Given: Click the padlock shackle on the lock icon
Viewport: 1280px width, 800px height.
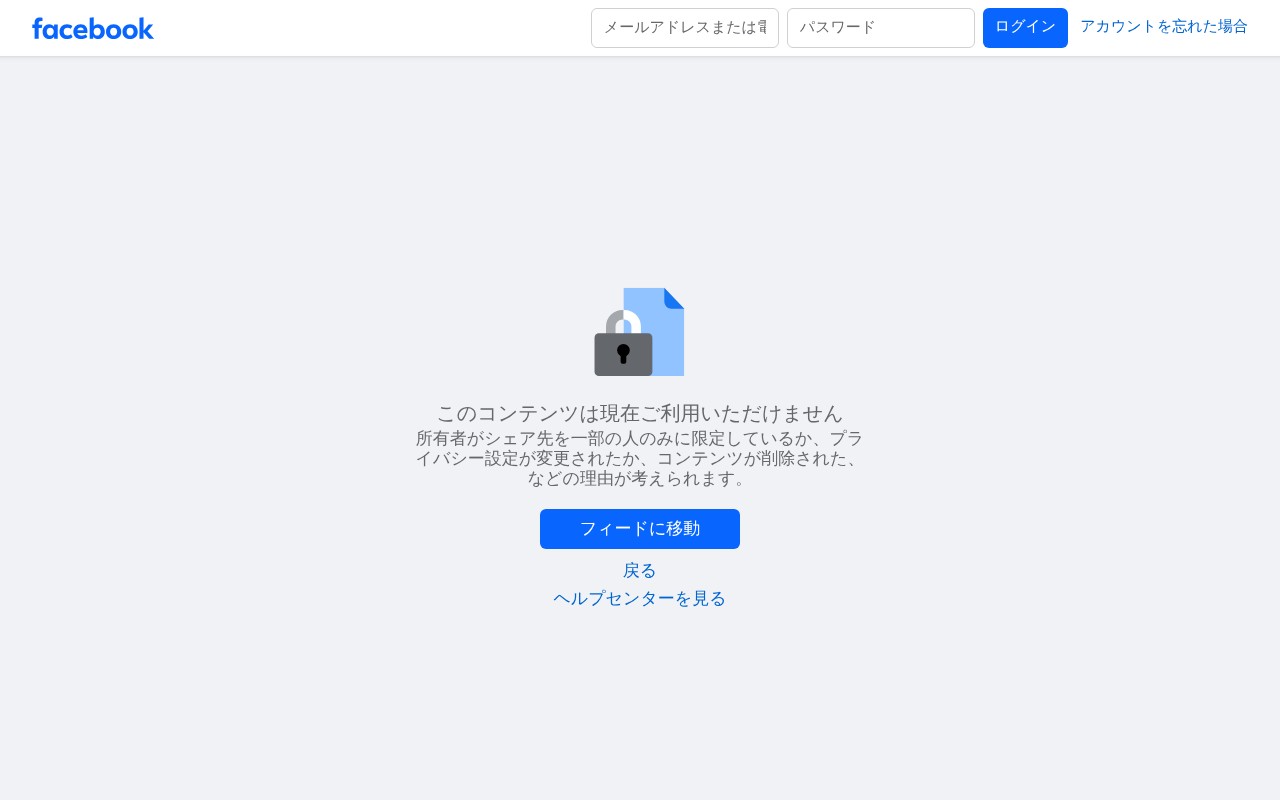Looking at the screenshot, I should point(623,322).
